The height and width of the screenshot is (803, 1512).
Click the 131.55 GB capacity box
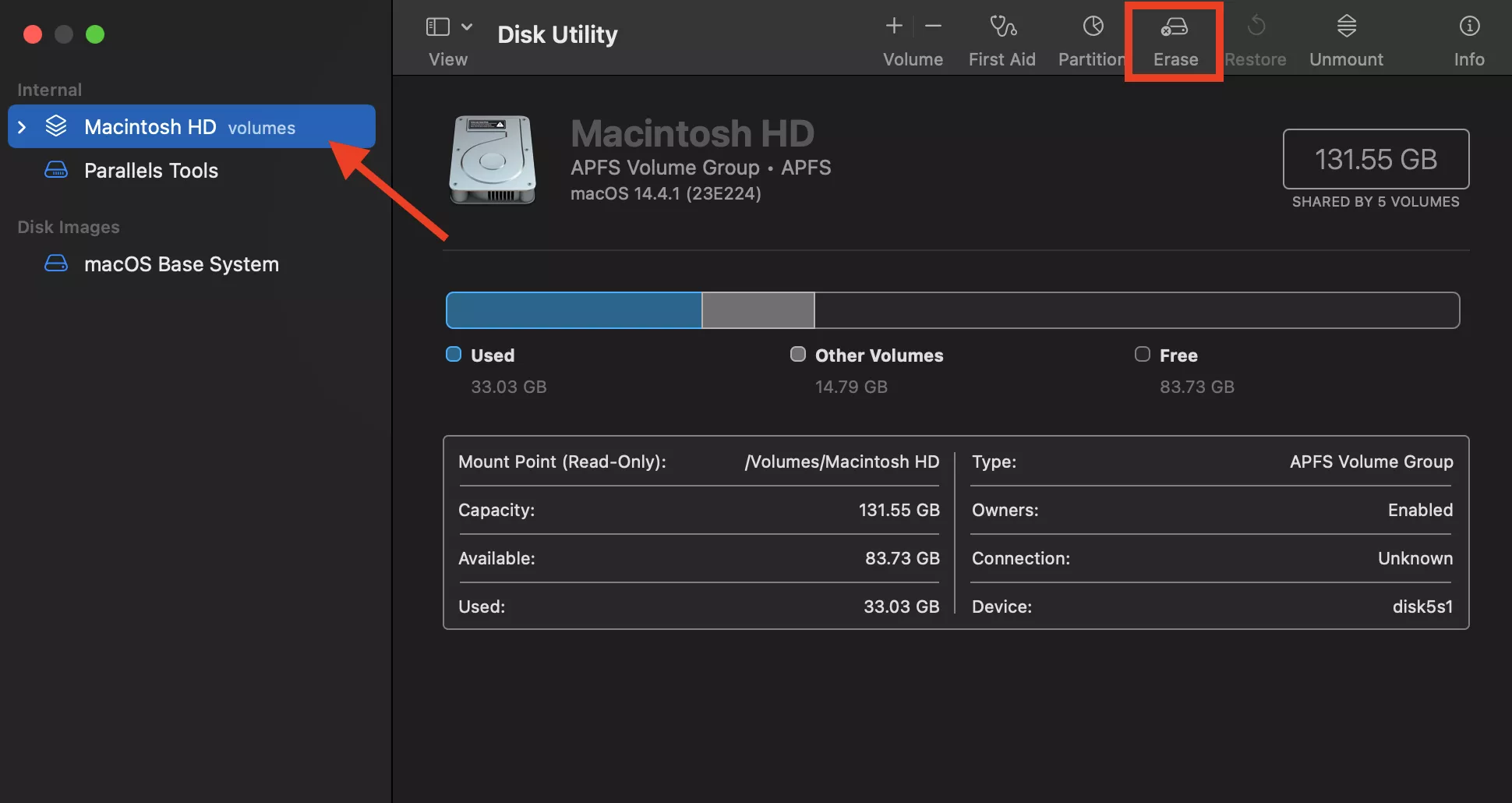[1376, 159]
